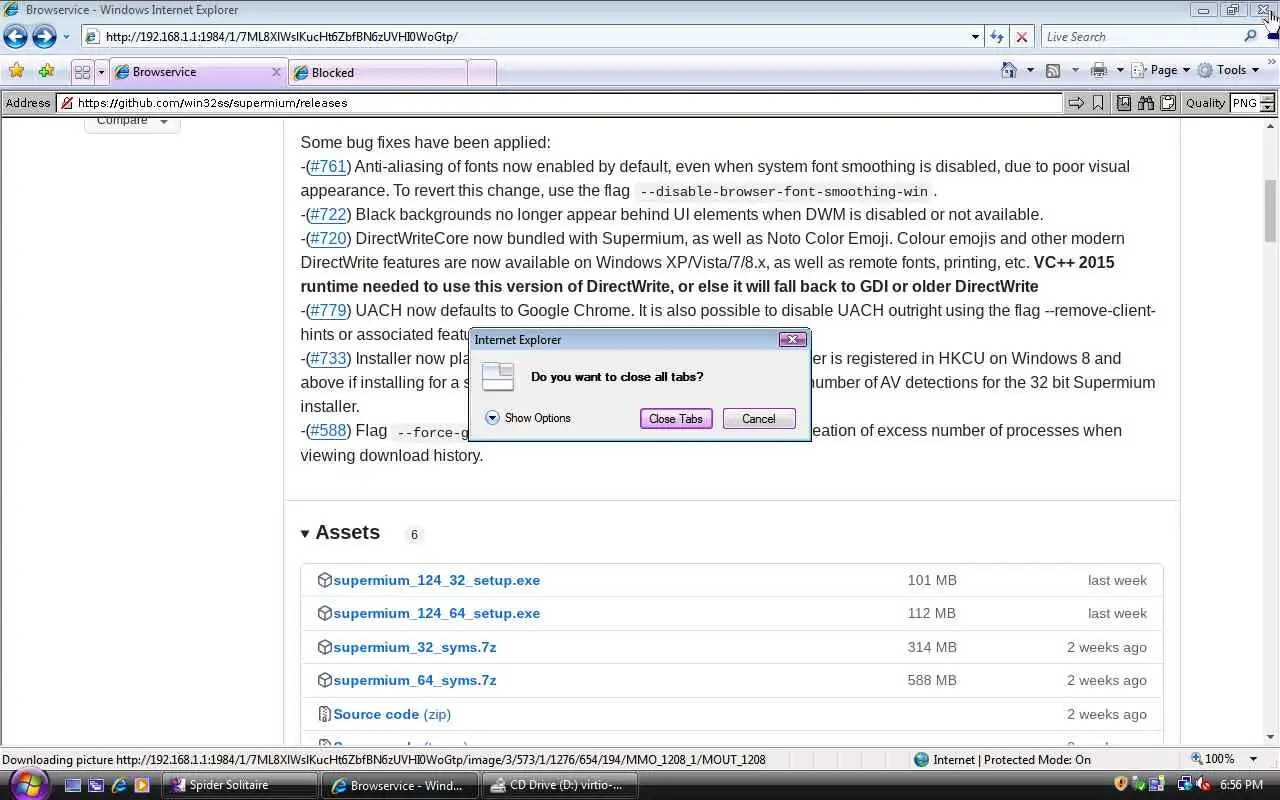Switch to Spider Solitaire taskbar button
Image resolution: width=1280 pixels, height=800 pixels.
click(x=241, y=785)
